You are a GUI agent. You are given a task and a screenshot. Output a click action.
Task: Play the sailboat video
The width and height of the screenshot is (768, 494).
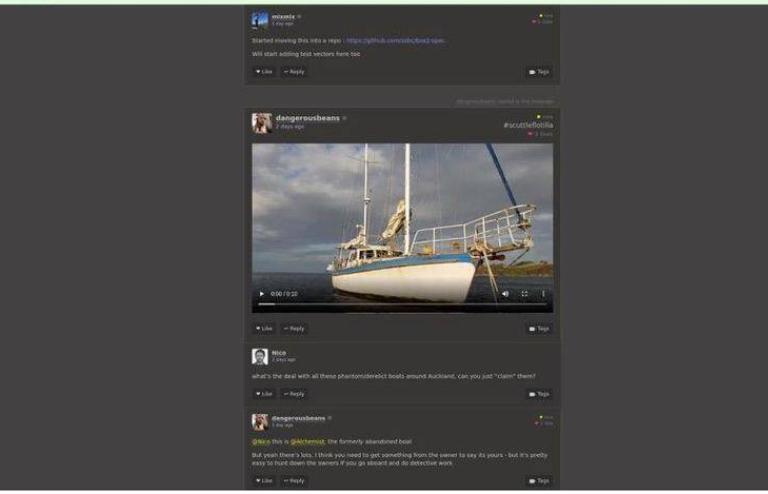point(262,294)
